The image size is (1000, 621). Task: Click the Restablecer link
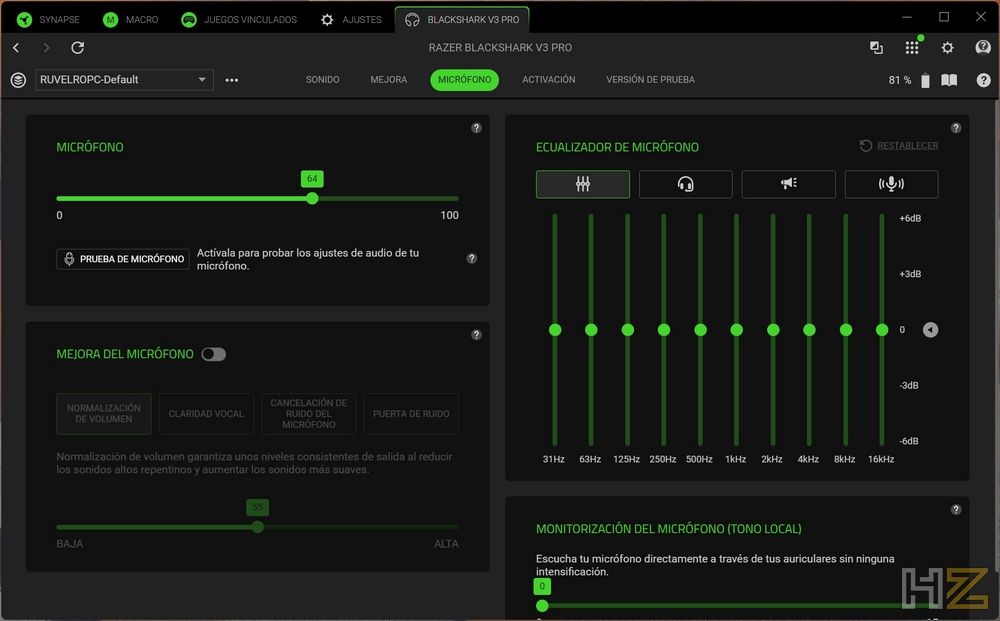click(907, 146)
